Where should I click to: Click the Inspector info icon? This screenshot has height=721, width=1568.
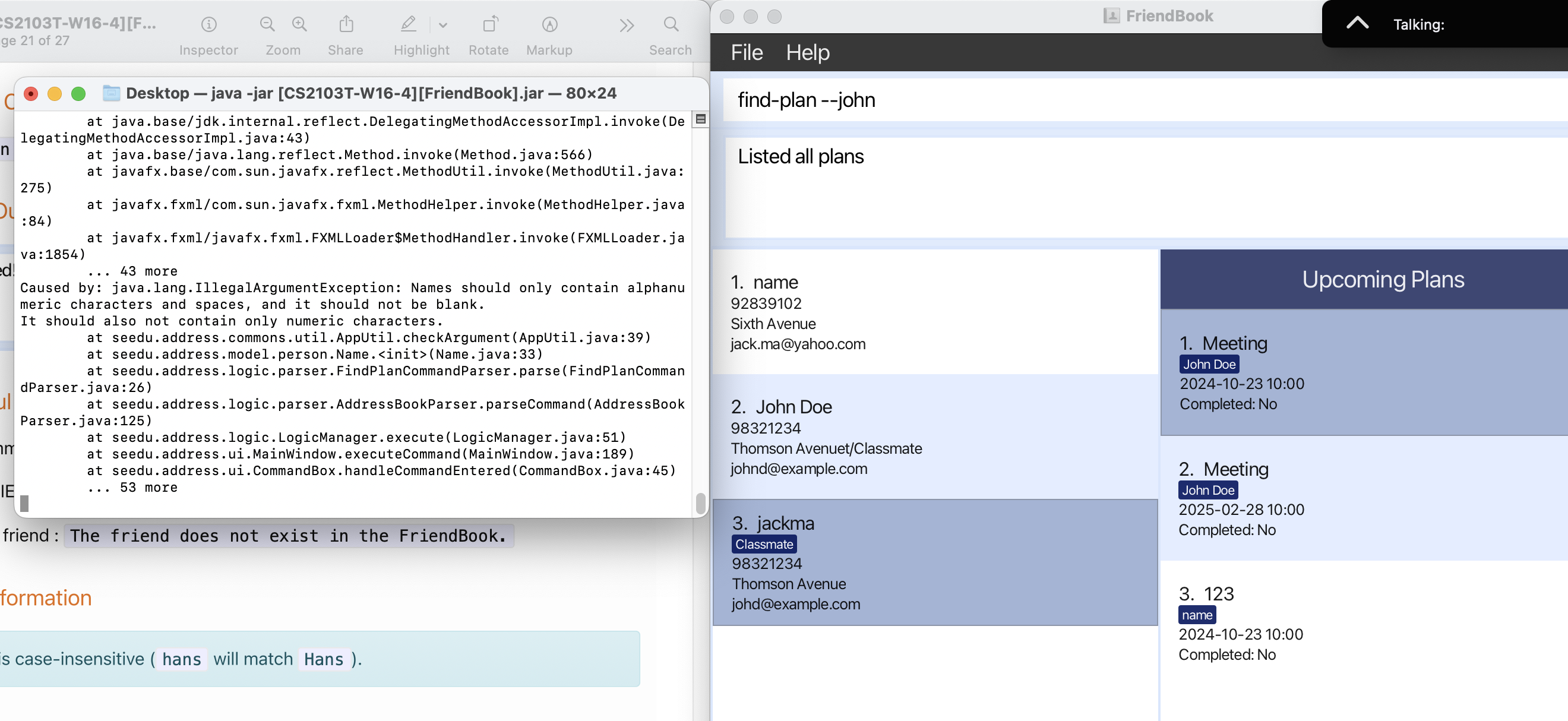click(x=209, y=24)
